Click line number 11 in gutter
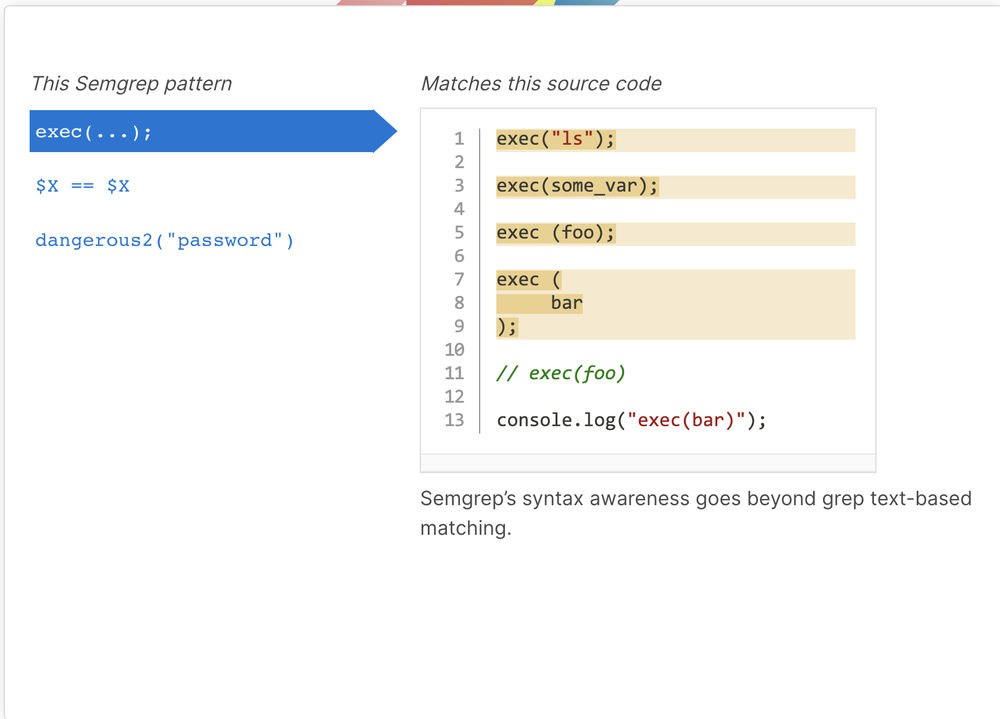 (454, 373)
